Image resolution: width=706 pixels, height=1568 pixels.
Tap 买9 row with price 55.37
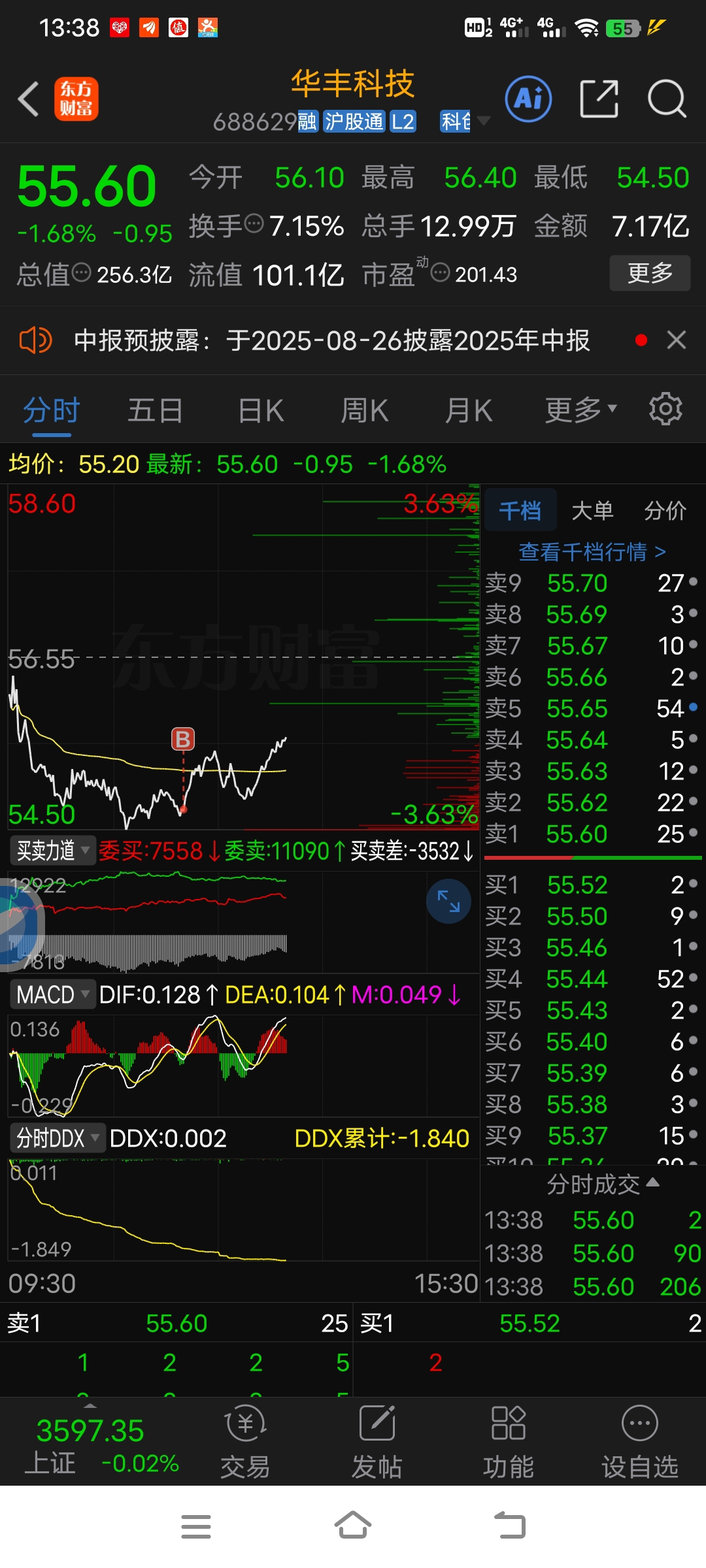(x=592, y=1135)
